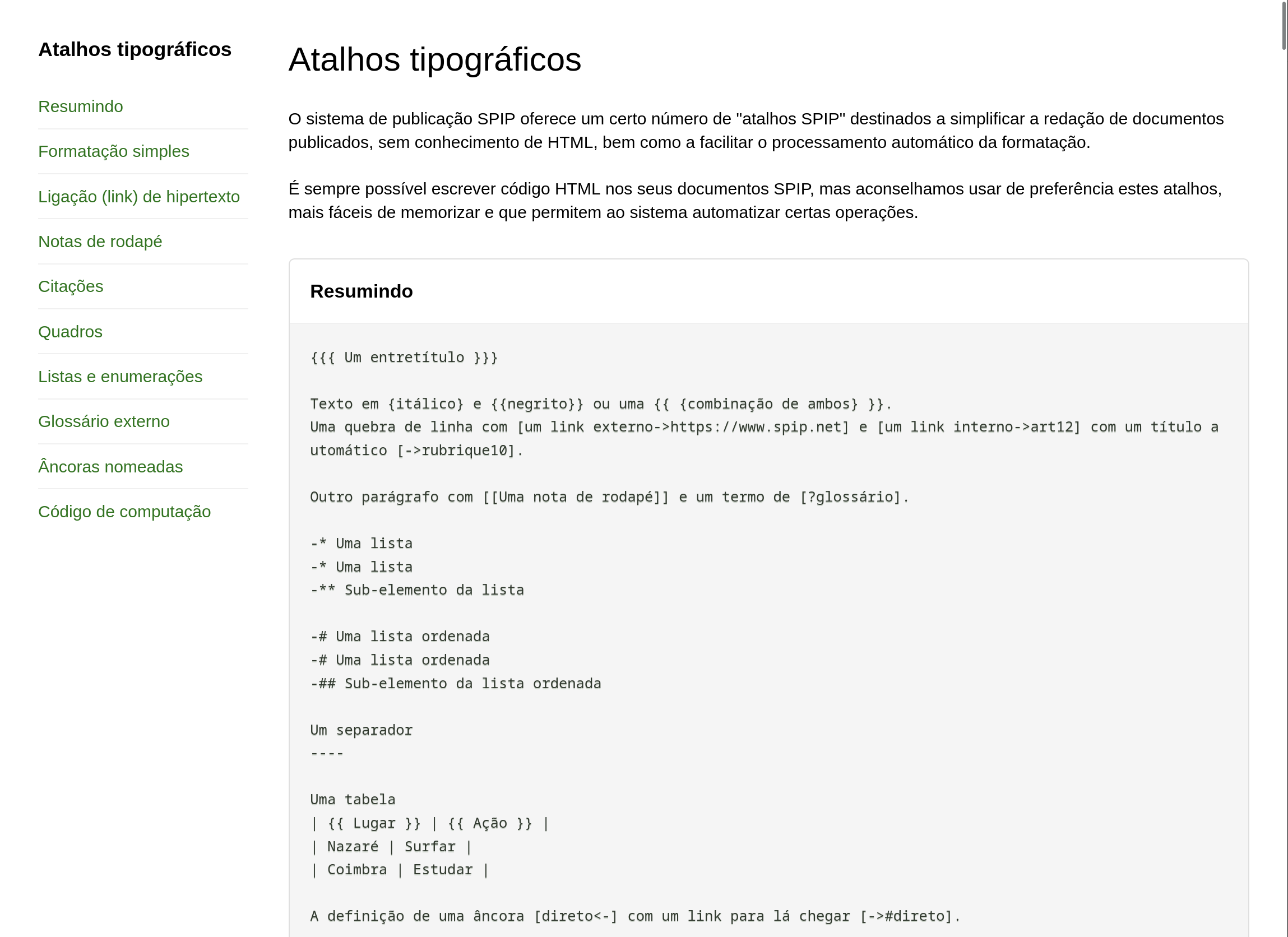Go to Formatação simples section link
Image resolution: width=1288 pixels, height=937 pixels.
coord(114,152)
